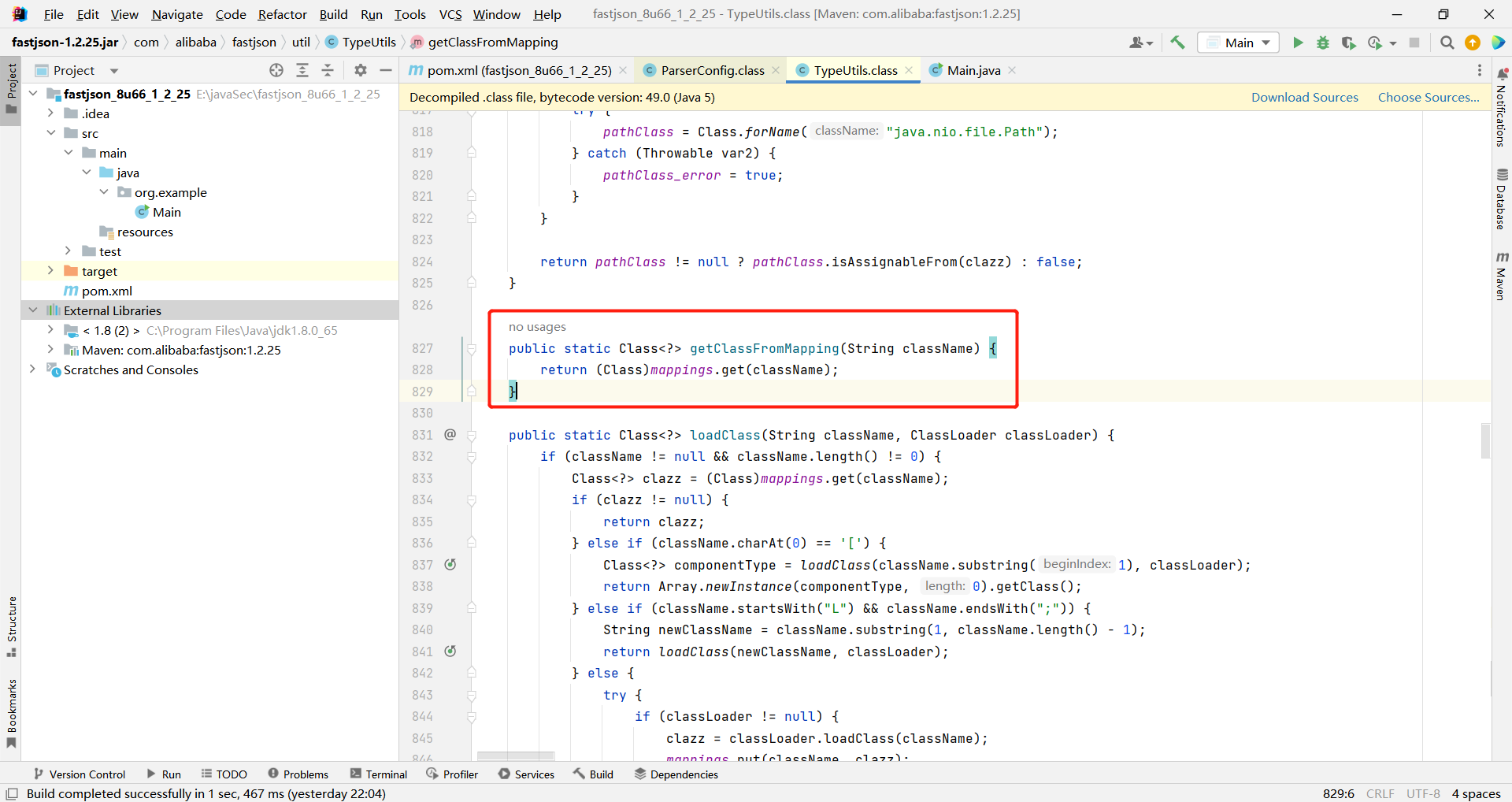The height and width of the screenshot is (802, 1512).
Task: Switch to pom.xml editor tab
Action: (x=519, y=70)
